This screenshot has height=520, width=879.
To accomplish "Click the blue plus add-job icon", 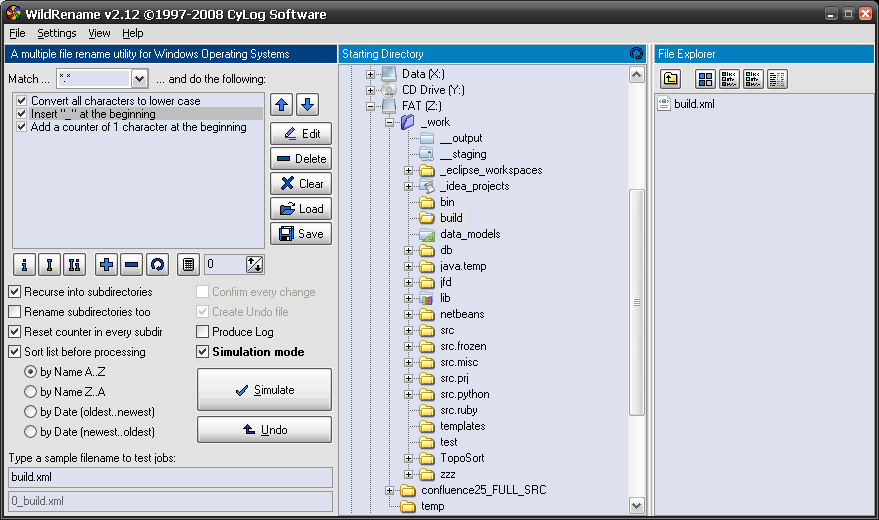I will (x=107, y=264).
